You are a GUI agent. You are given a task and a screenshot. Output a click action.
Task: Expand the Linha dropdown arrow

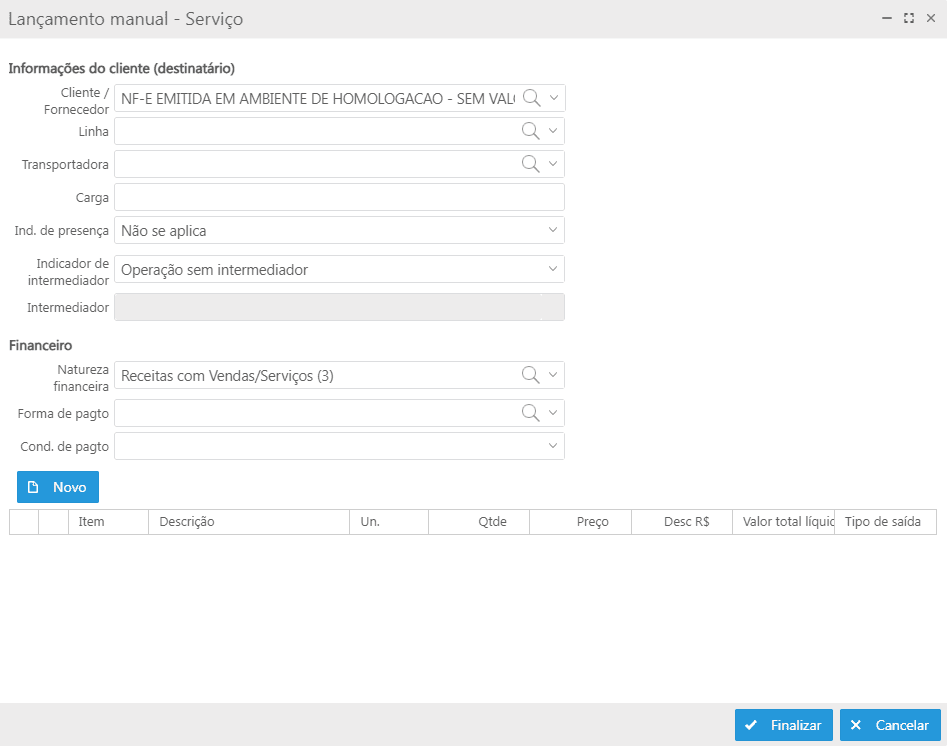click(x=553, y=131)
